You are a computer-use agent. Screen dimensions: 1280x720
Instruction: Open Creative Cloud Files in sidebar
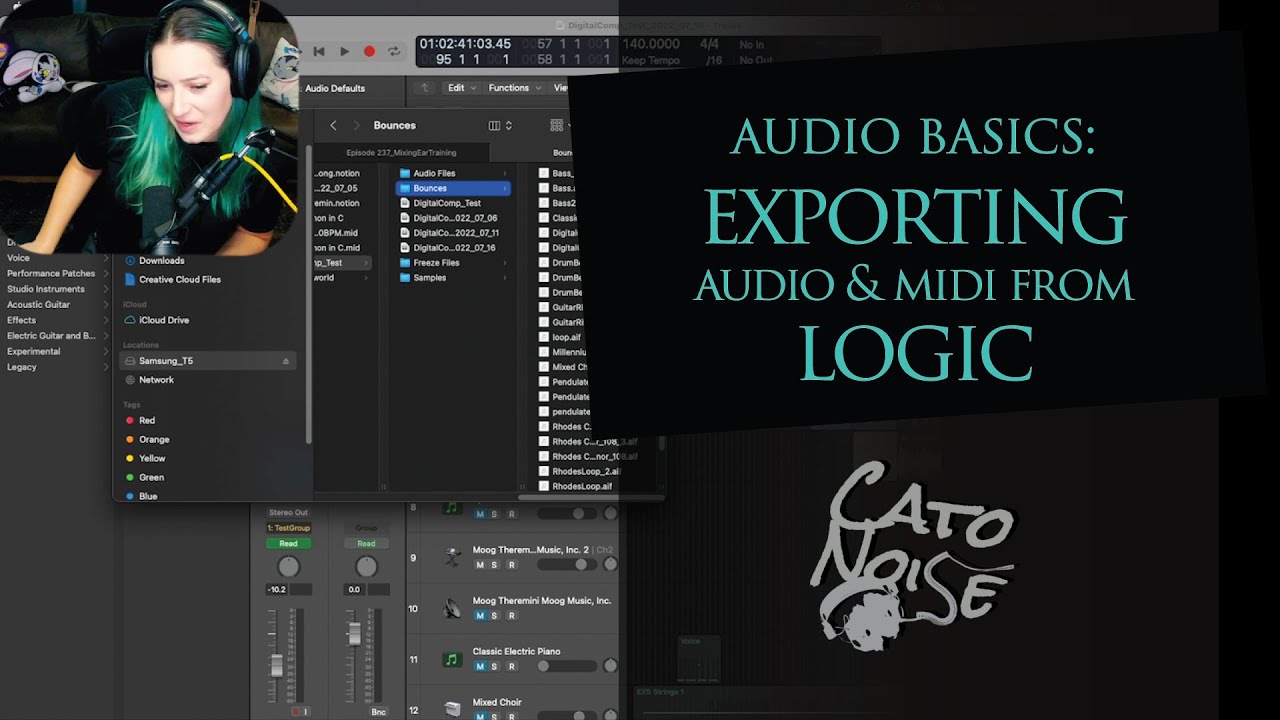pos(172,279)
